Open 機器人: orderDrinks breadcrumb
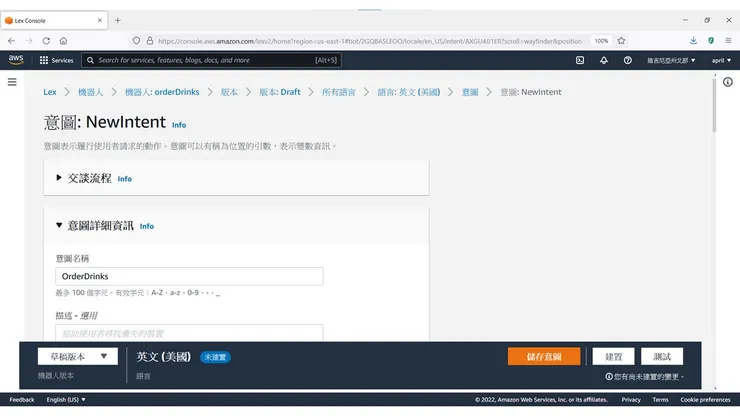The width and height of the screenshot is (740, 416). pyautogui.click(x=162, y=92)
